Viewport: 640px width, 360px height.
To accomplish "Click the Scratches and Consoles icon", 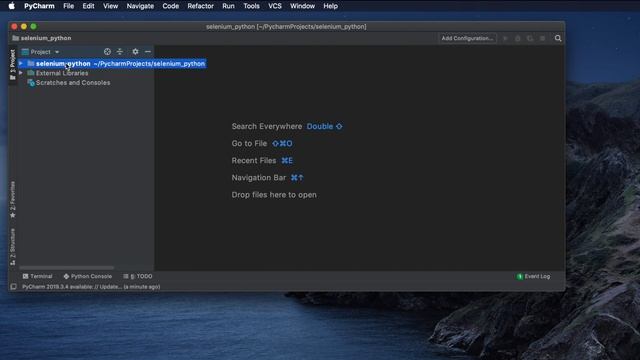I will coord(31,83).
